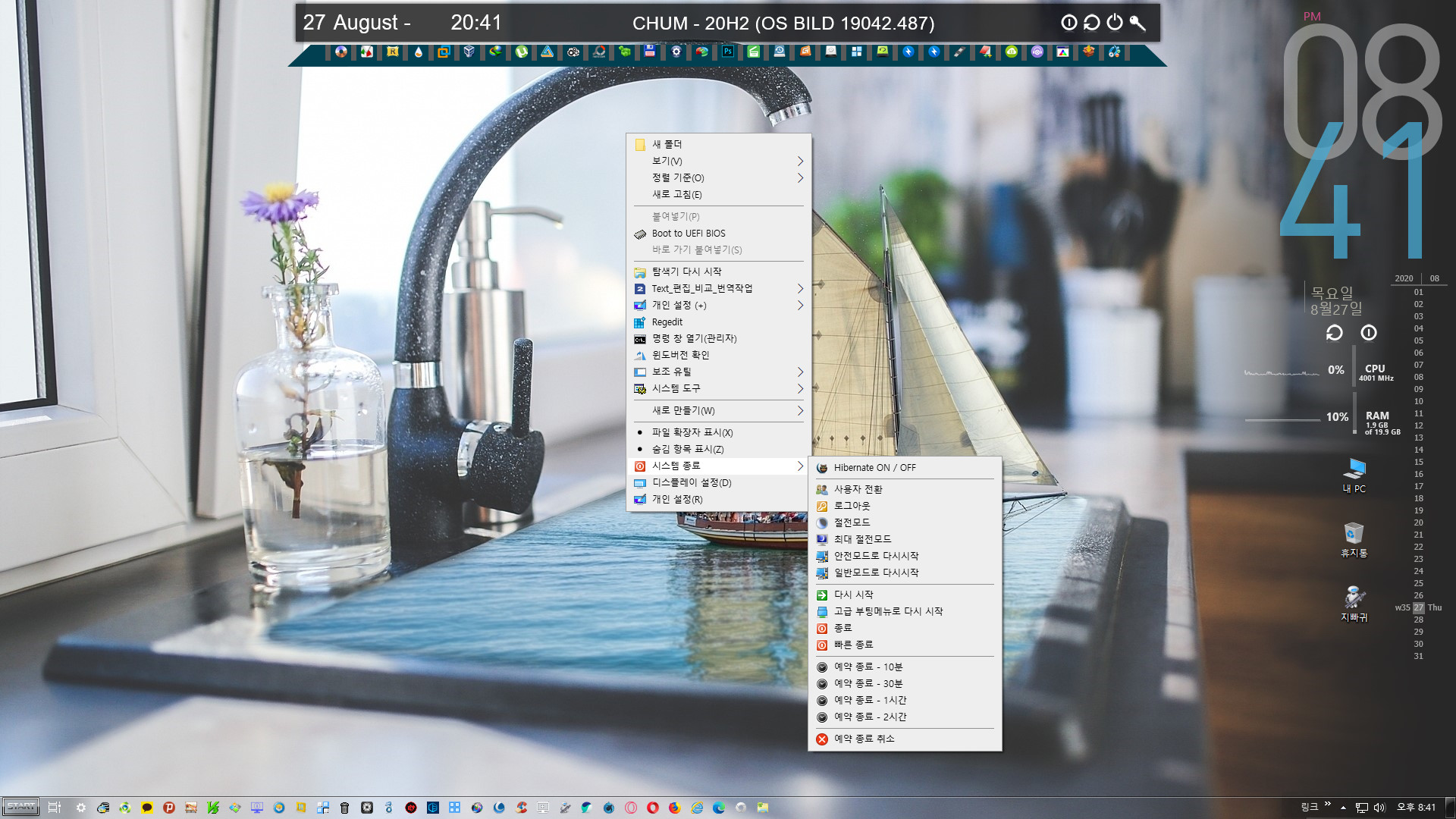This screenshot has height=819, width=1456.
Task: Open 디스플레이 설정(D)
Action: click(x=719, y=482)
